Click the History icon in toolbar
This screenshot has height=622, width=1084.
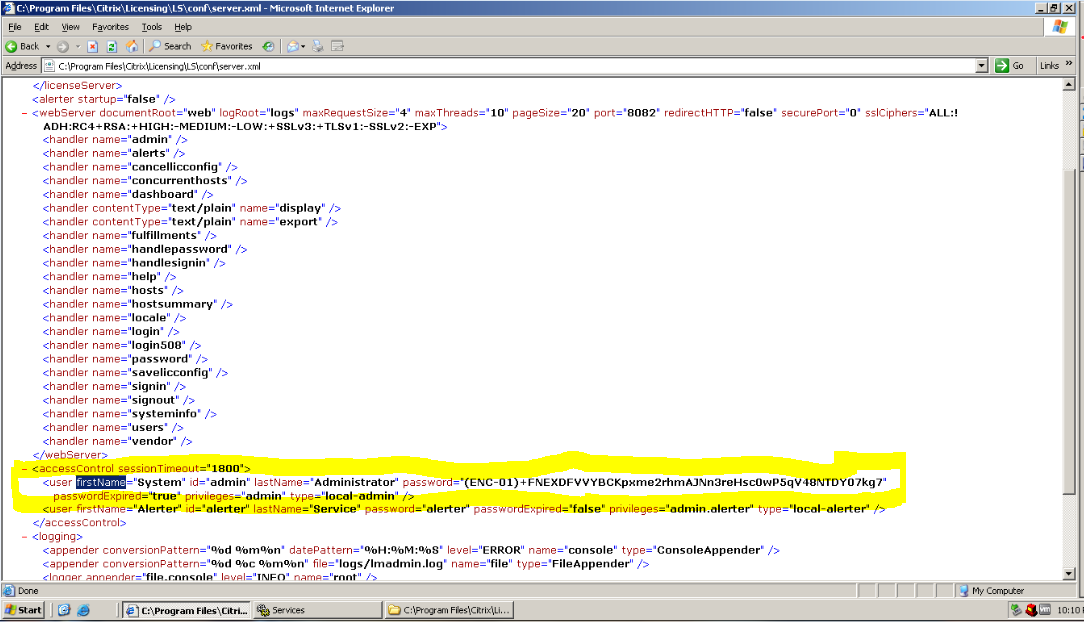268,46
